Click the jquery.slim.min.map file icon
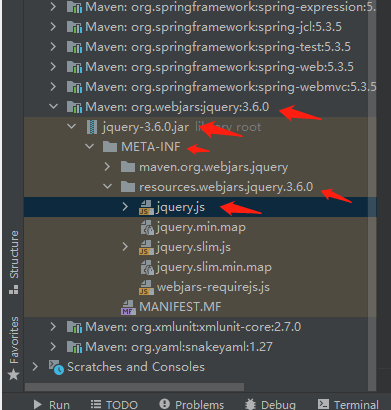Screen dimensions: 391x410 point(147,267)
